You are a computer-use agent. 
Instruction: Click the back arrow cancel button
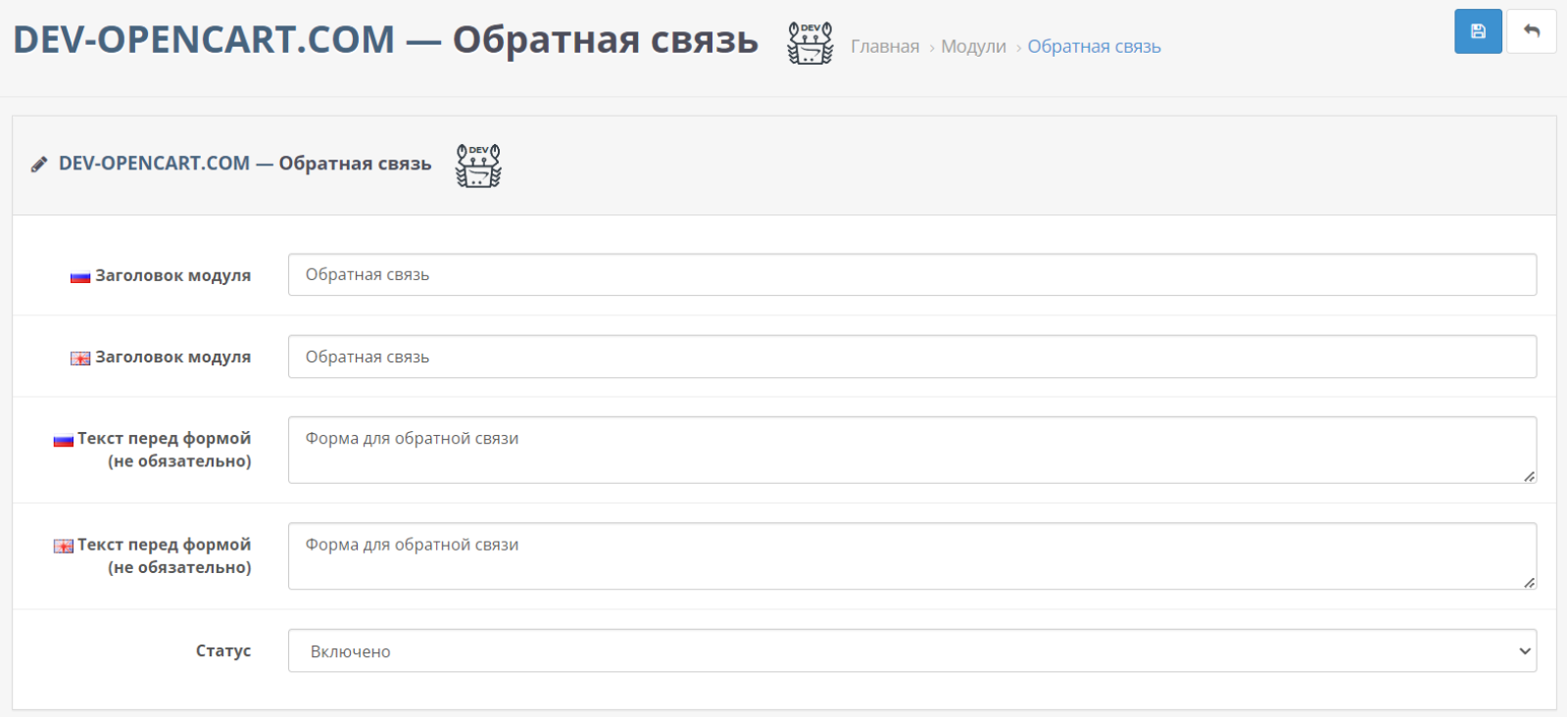(x=1532, y=31)
